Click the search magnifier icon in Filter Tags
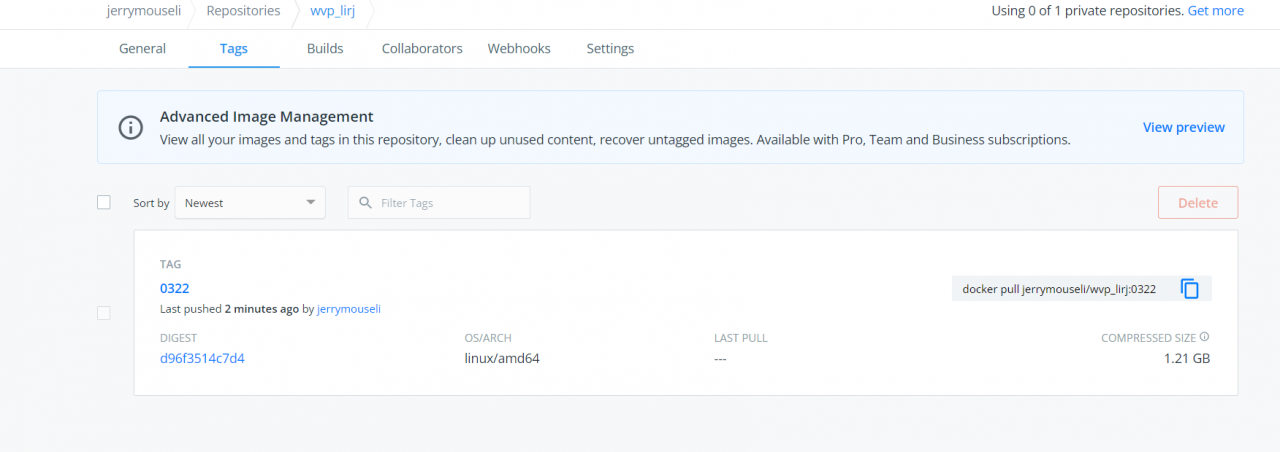 tap(365, 203)
